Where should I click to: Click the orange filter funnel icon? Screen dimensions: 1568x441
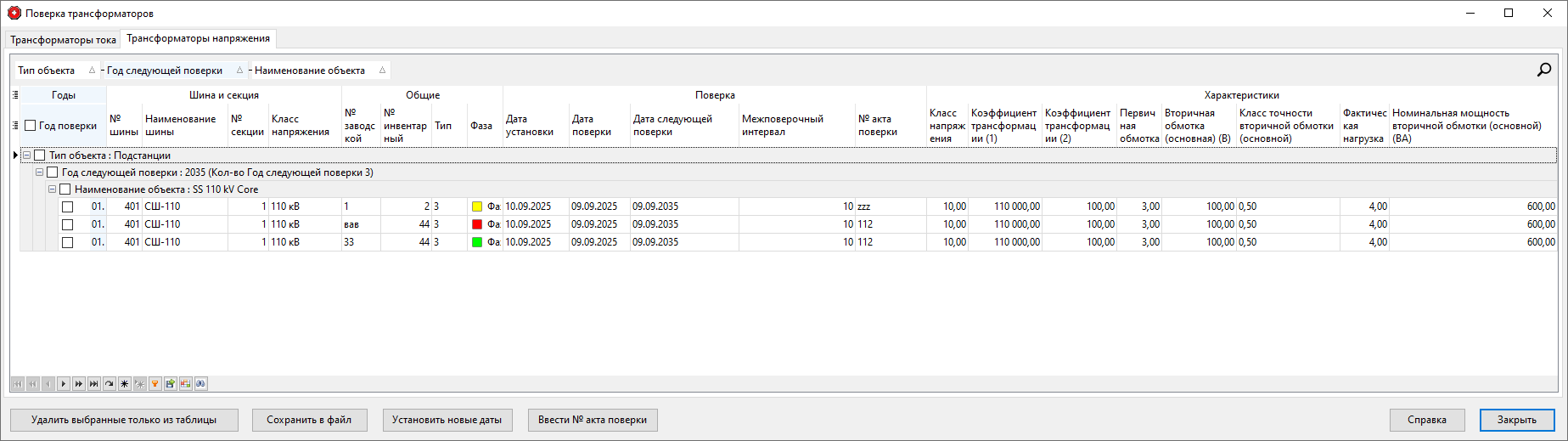tap(155, 384)
